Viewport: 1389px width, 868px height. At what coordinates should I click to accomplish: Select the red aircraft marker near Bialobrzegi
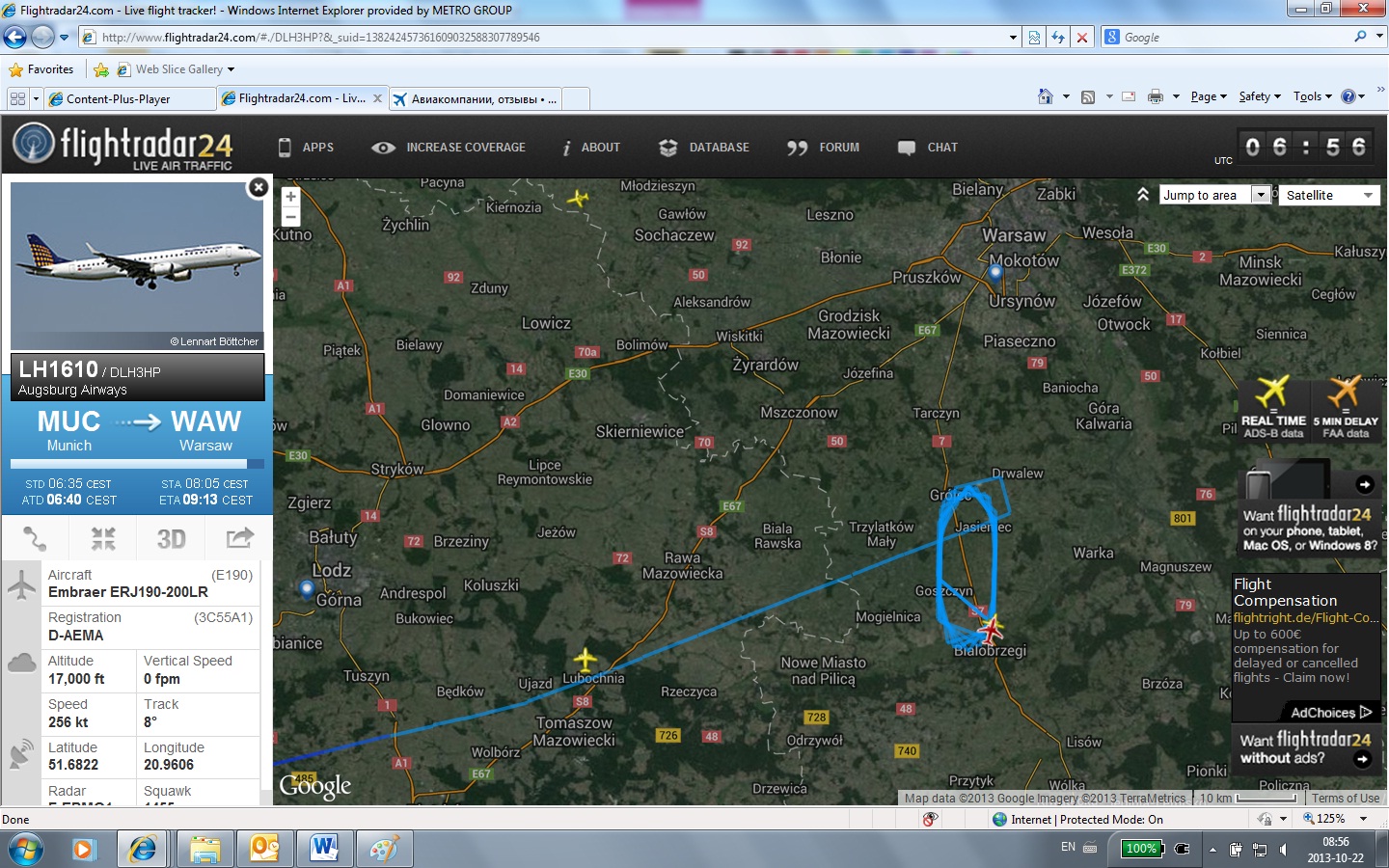click(991, 630)
